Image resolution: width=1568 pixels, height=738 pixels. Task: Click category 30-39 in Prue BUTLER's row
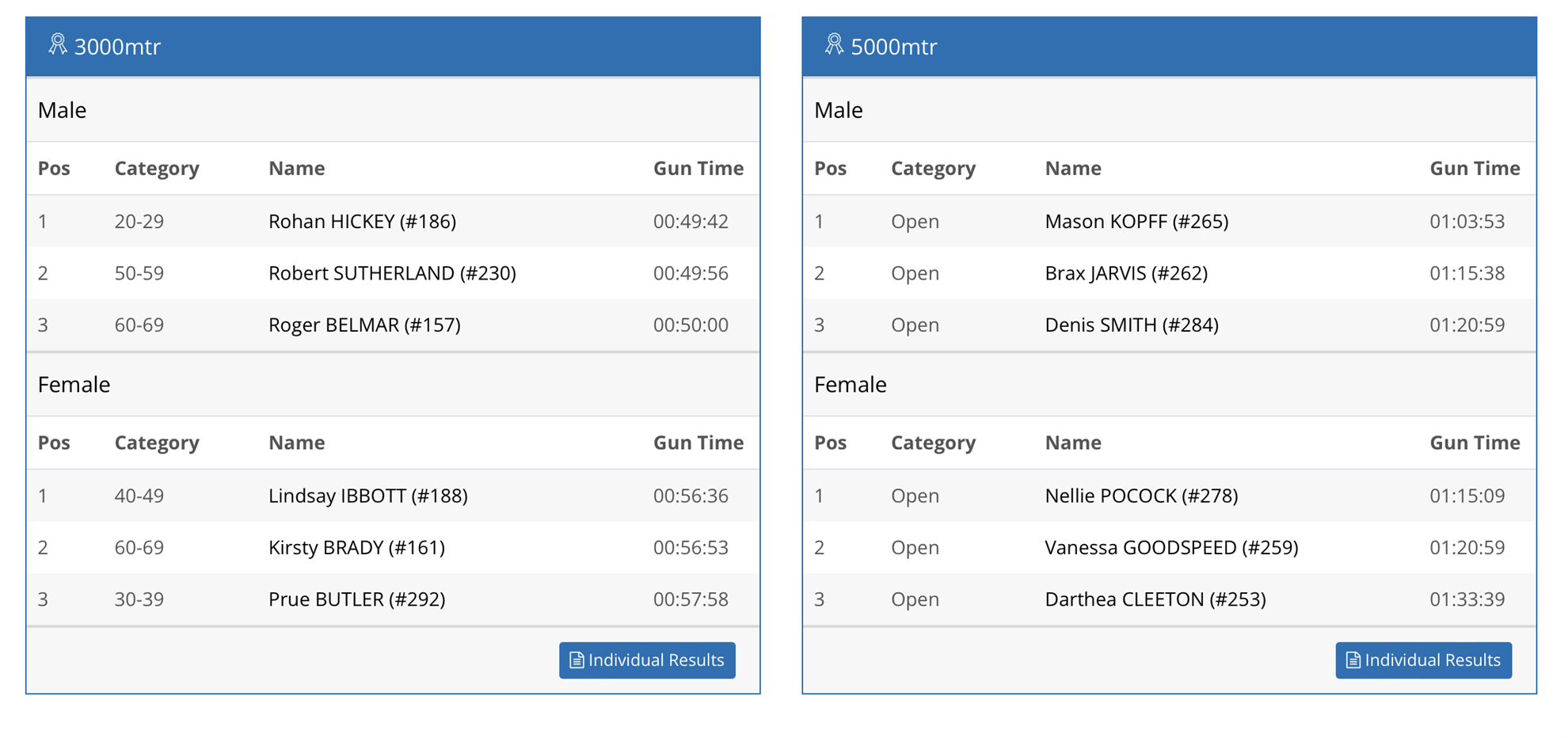click(139, 599)
